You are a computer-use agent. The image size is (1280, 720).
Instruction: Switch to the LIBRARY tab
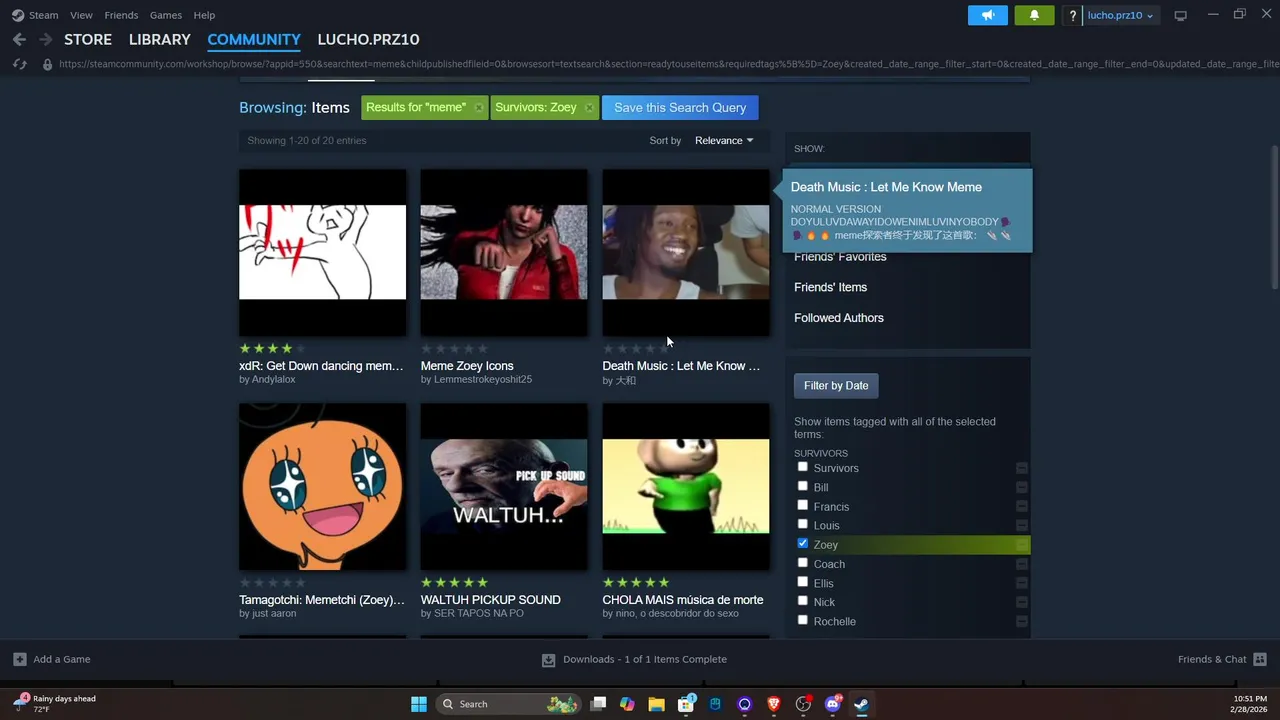pos(159,39)
